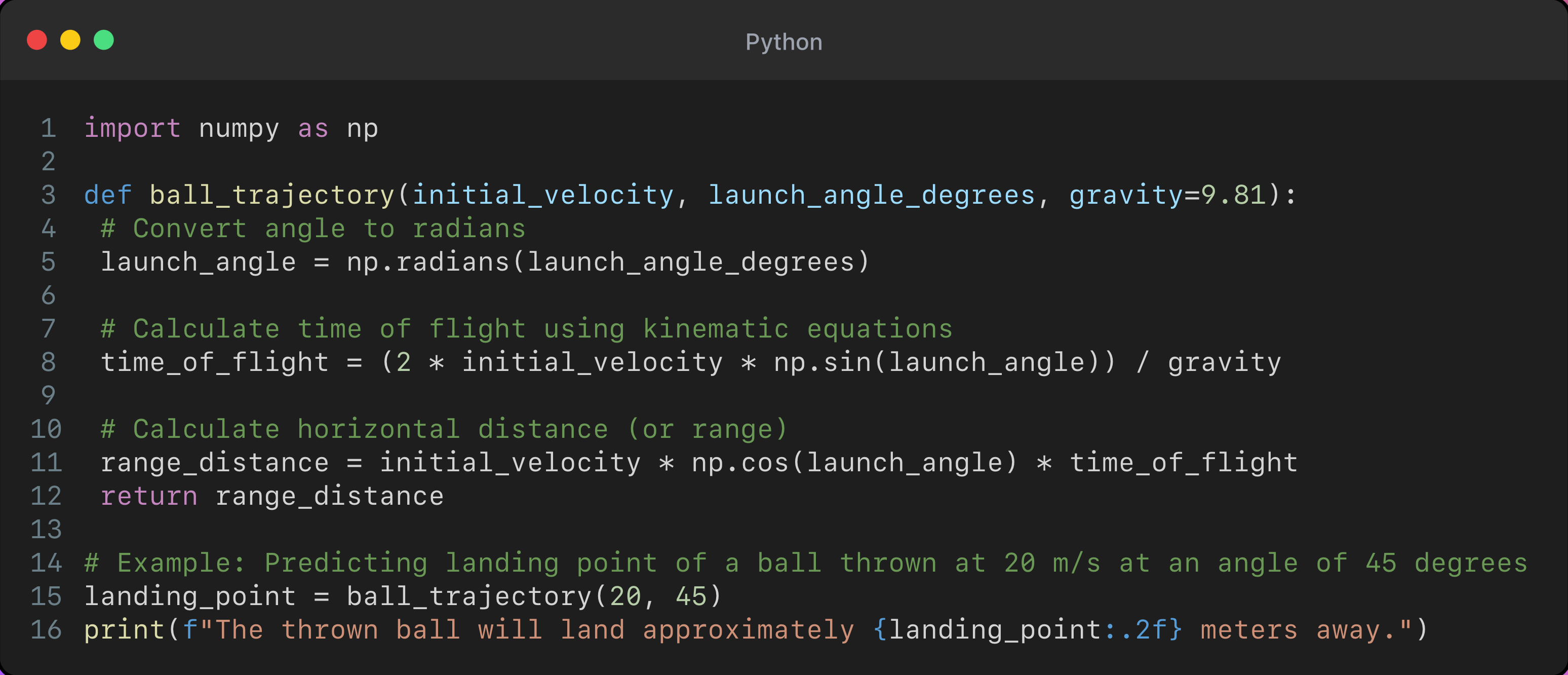
Task: Click the return keyword on line 12
Action: point(149,497)
